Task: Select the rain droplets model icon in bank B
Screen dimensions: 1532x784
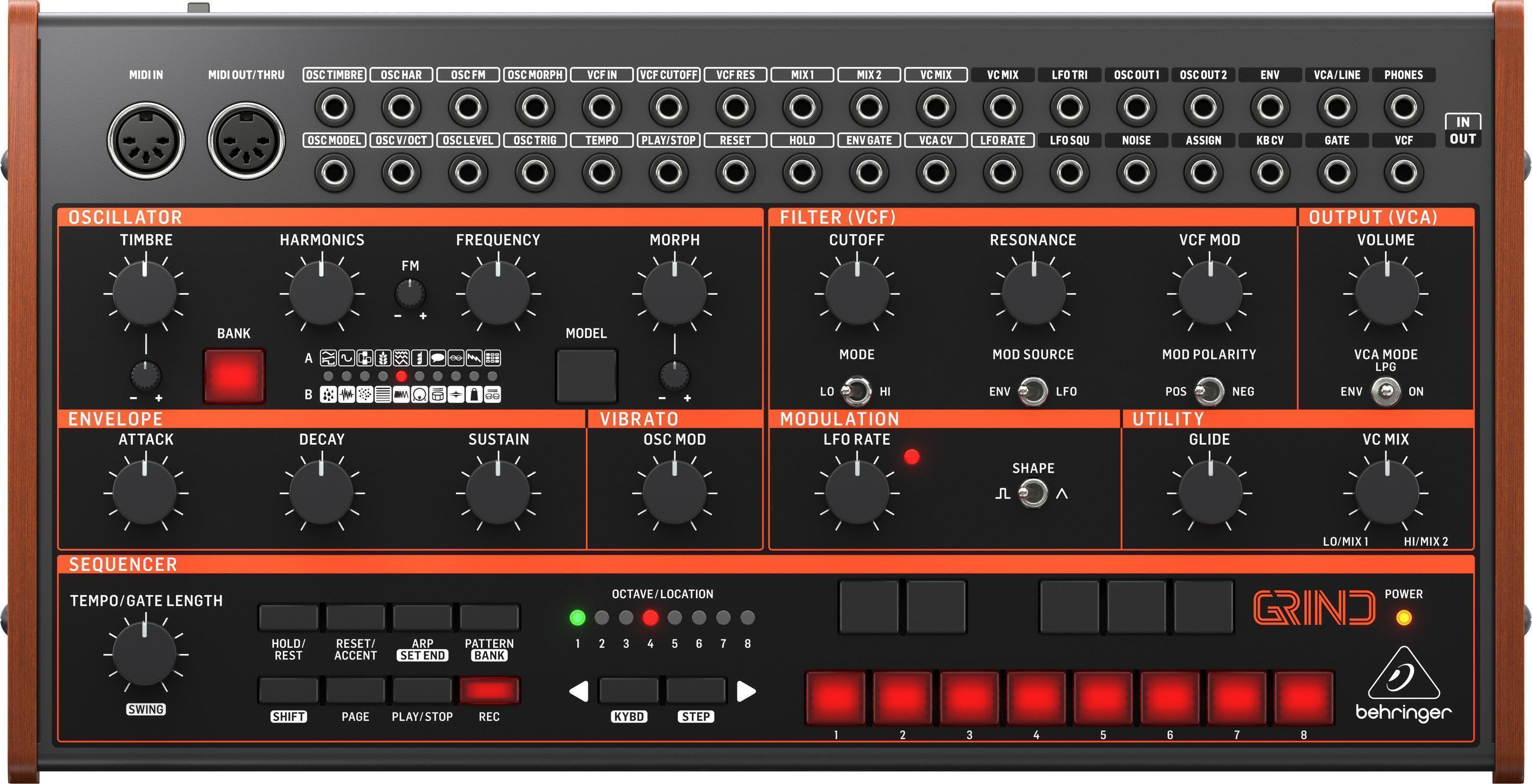Action: [328, 395]
